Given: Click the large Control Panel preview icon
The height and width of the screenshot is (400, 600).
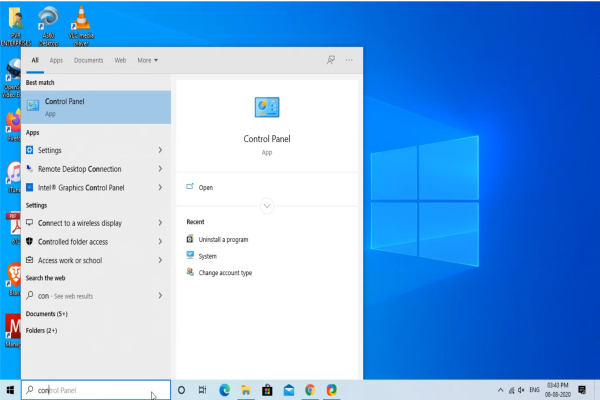Looking at the screenshot, I should pos(267,107).
